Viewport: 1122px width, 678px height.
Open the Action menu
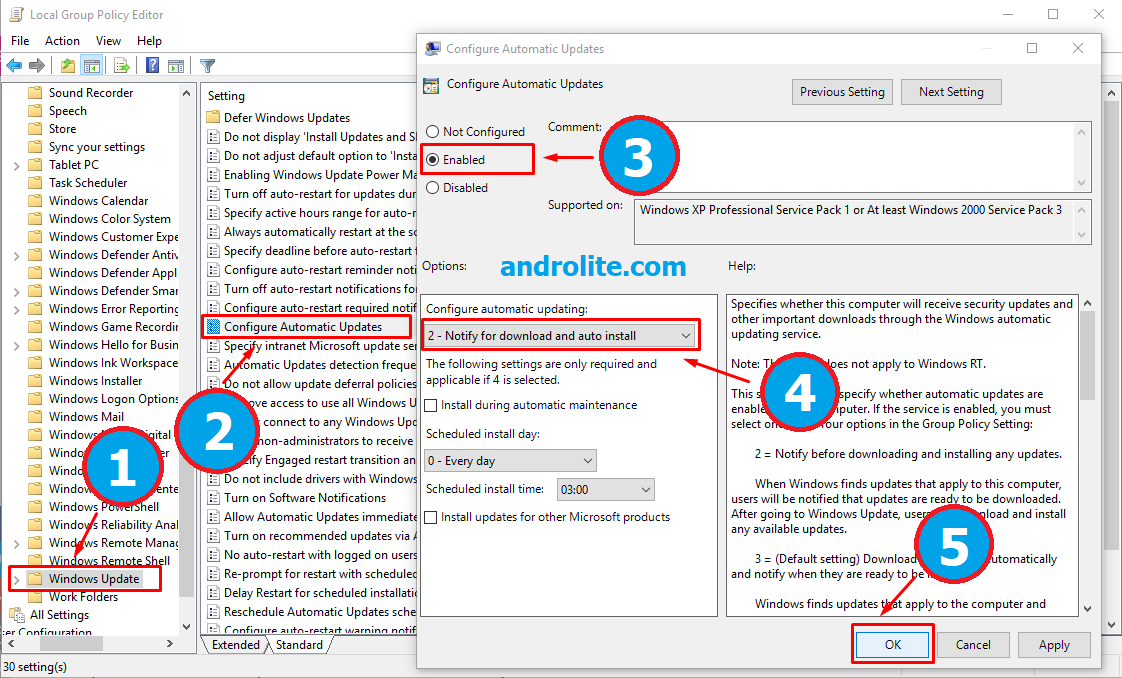(62, 41)
